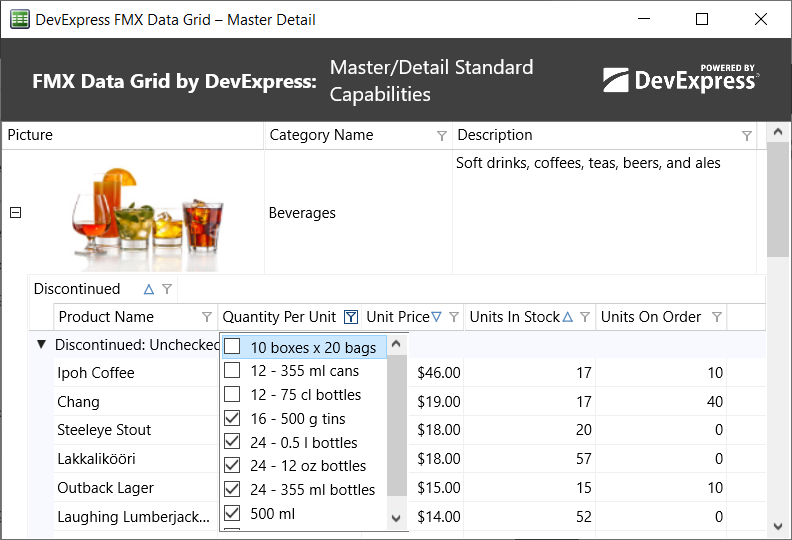Select the Outback Lager row
The width and height of the screenshot is (792, 540).
136,488
